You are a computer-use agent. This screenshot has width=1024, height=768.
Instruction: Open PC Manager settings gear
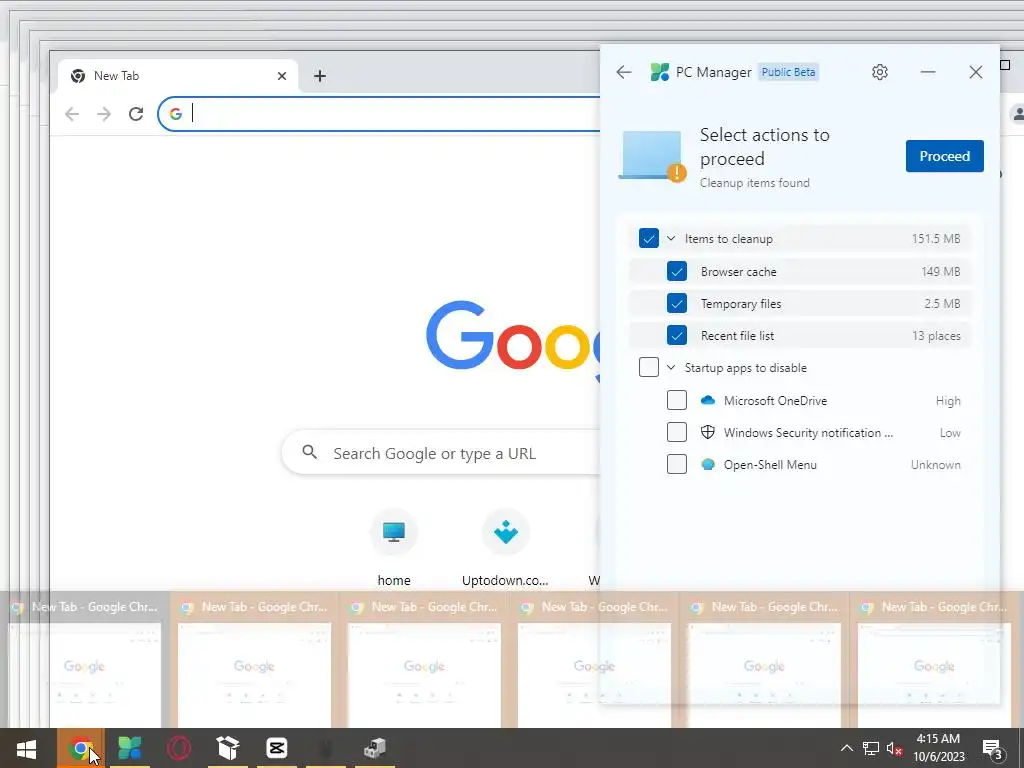pyautogui.click(x=880, y=72)
